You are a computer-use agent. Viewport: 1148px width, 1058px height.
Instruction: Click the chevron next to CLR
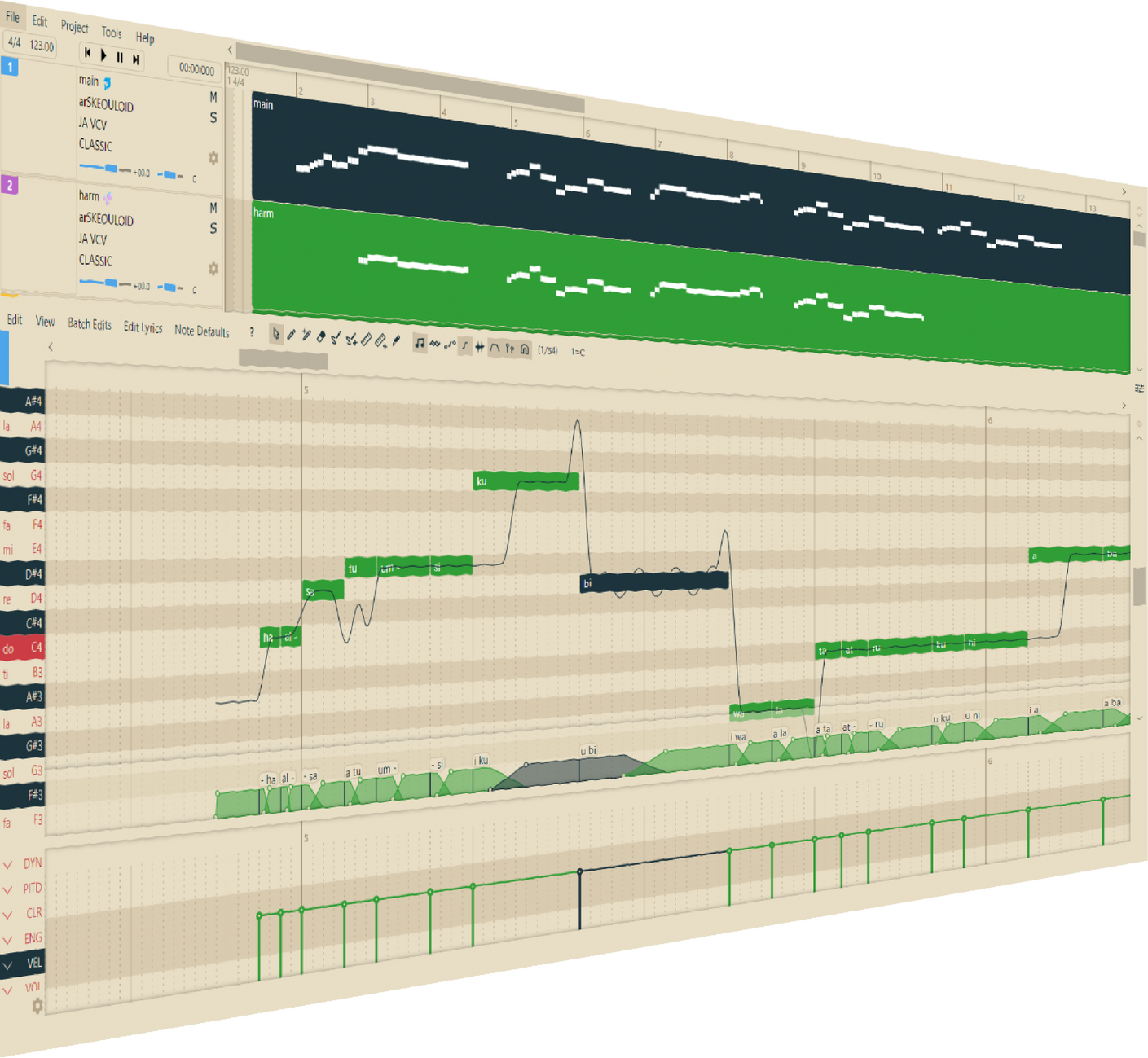point(8,915)
